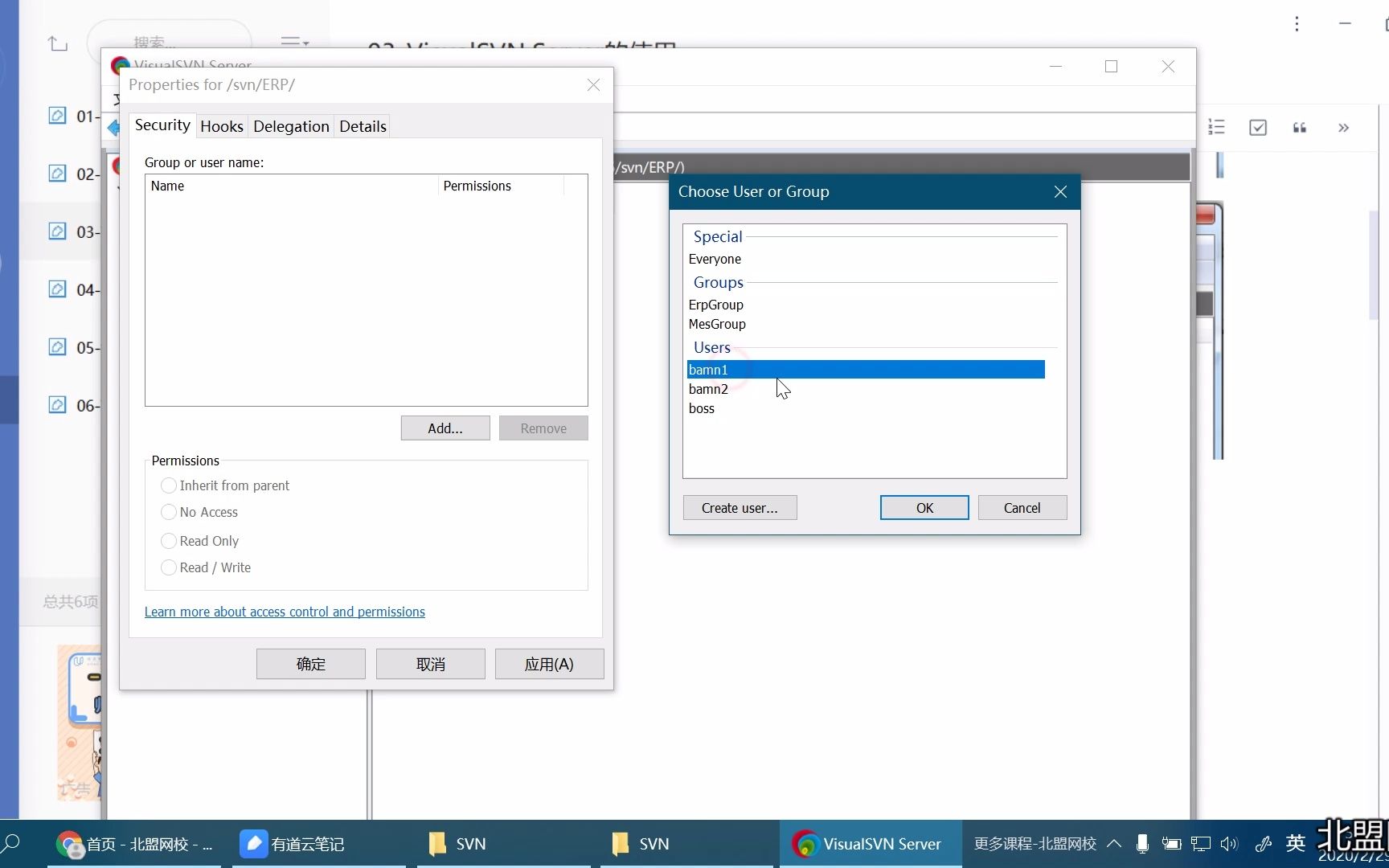The image size is (1389, 868).
Task: Select the note icon beside item 05
Action: [57, 347]
